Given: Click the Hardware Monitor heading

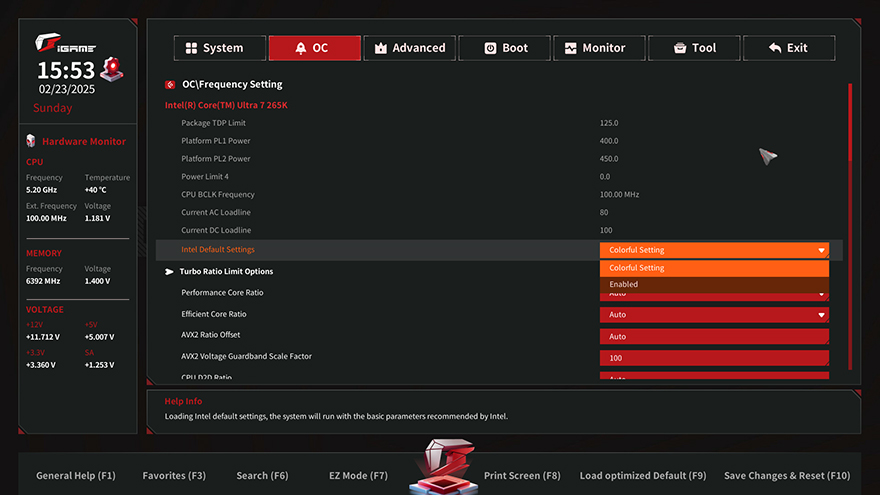Looking at the screenshot, I should pyautogui.click(x=84, y=141).
